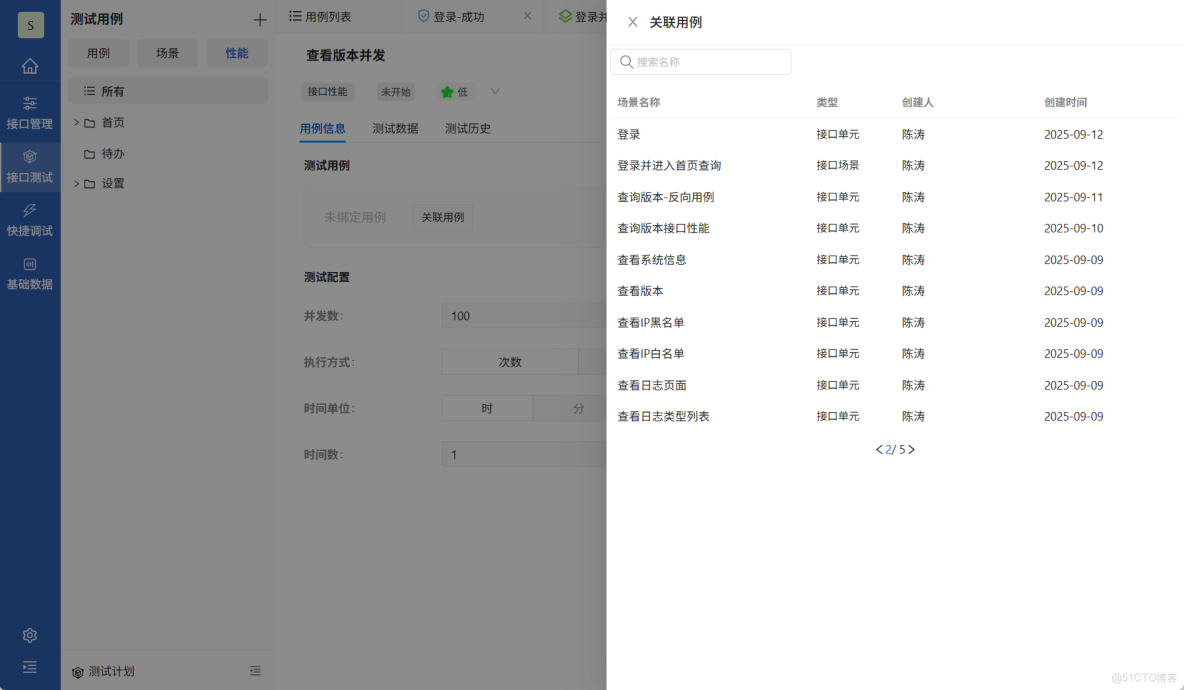Open the settings gear at sidebar bottom

(x=30, y=635)
